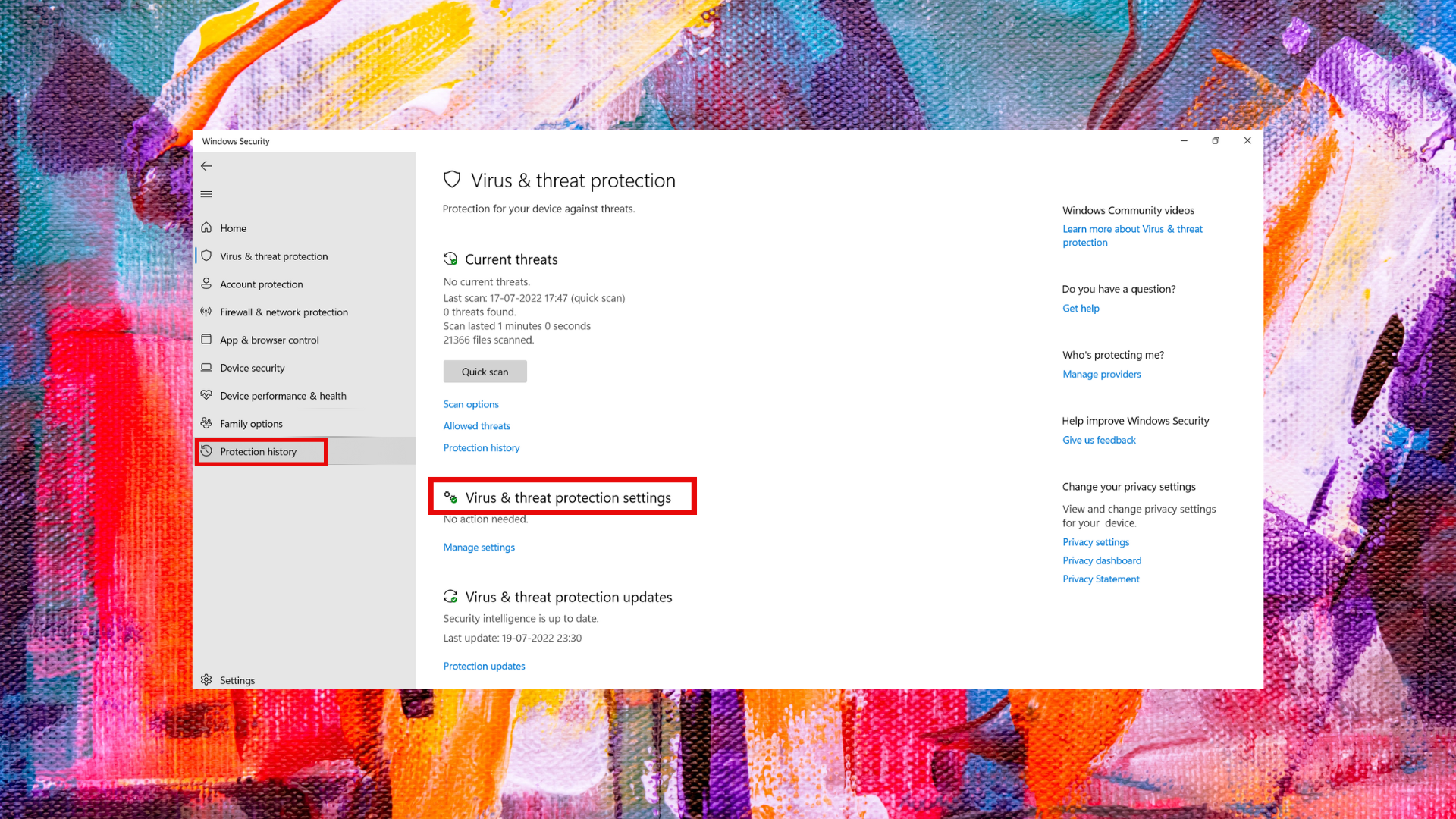Select Home in sidebar navigation
This screenshot has height=819, width=1456.
pos(233,228)
